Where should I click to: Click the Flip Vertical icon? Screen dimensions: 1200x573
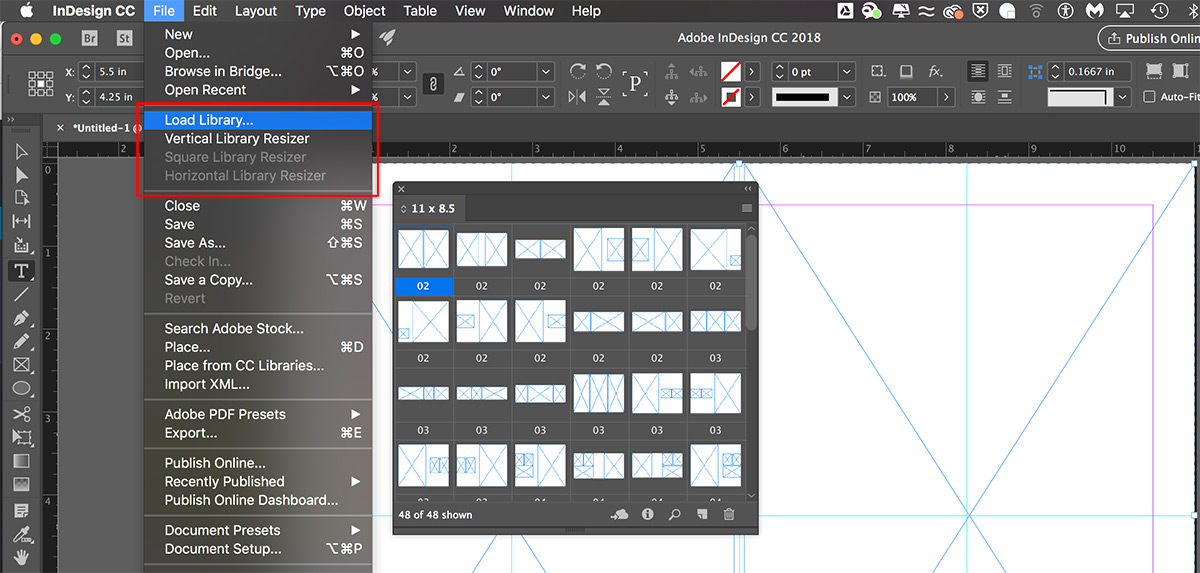[603, 97]
